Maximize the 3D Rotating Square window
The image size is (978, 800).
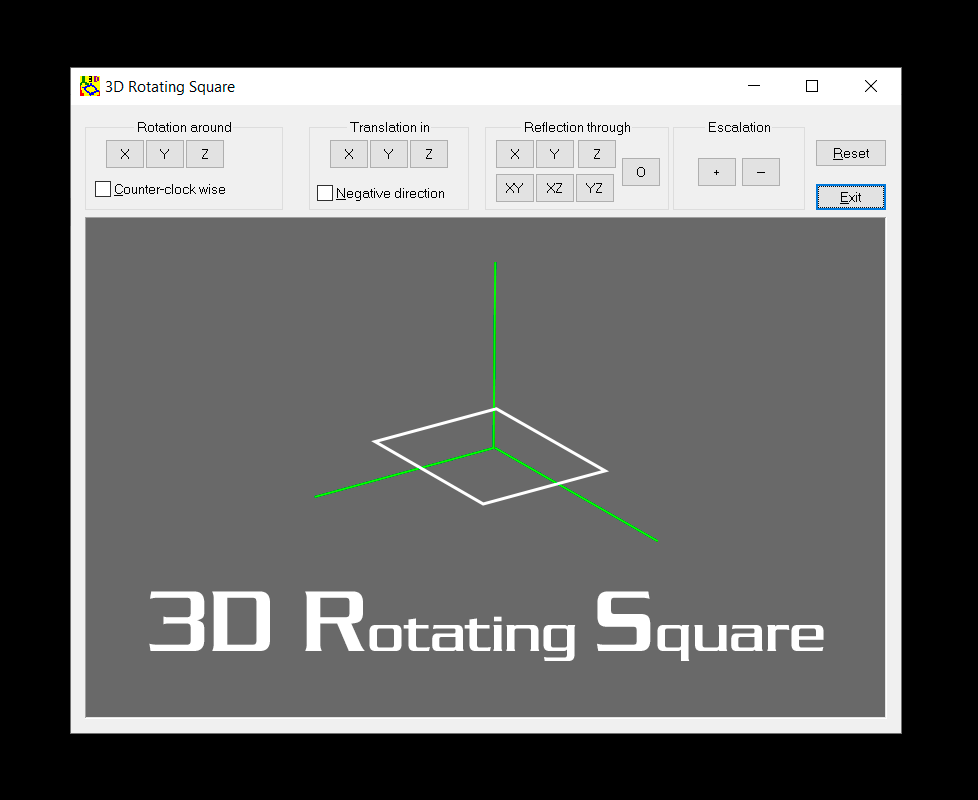click(811, 86)
